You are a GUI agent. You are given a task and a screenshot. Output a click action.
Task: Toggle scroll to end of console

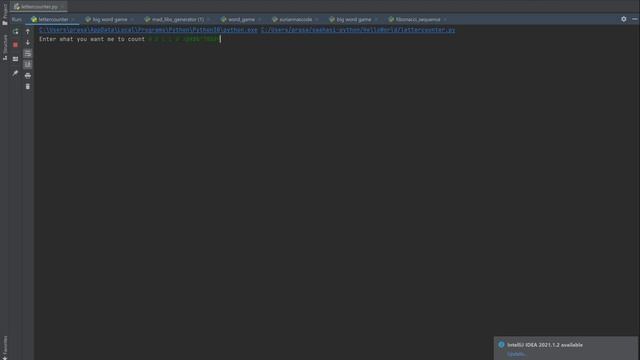pos(28,64)
